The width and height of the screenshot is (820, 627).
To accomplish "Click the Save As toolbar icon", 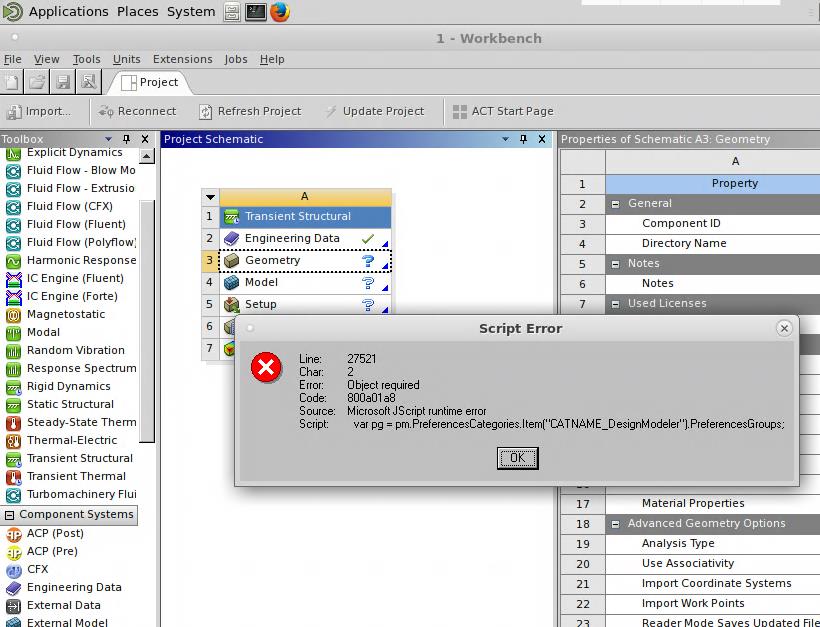I will point(88,82).
